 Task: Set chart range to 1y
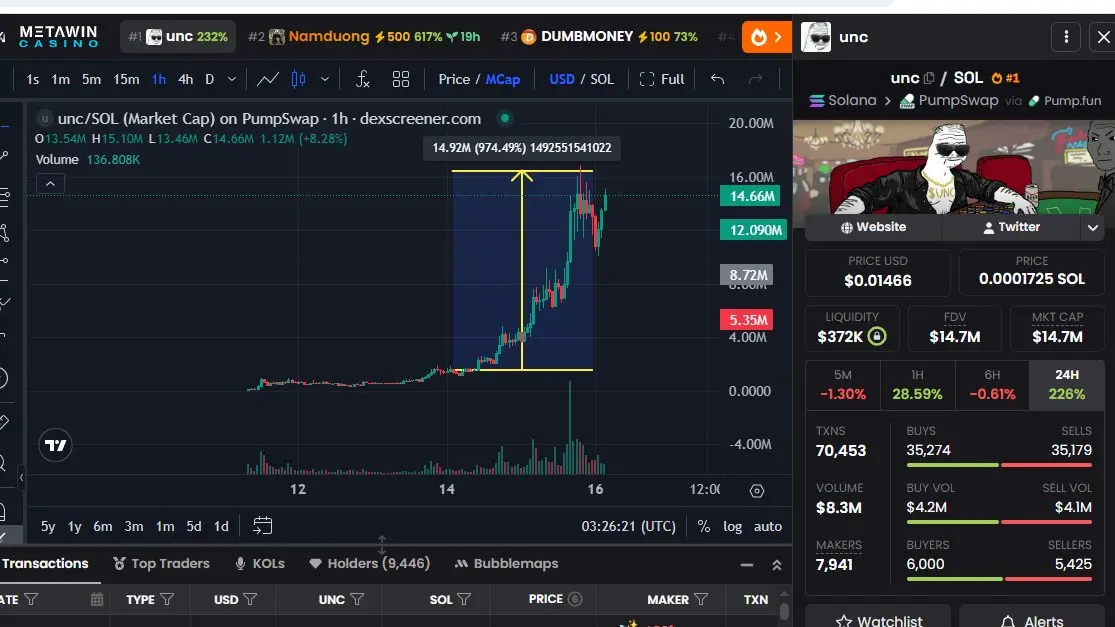[75, 526]
